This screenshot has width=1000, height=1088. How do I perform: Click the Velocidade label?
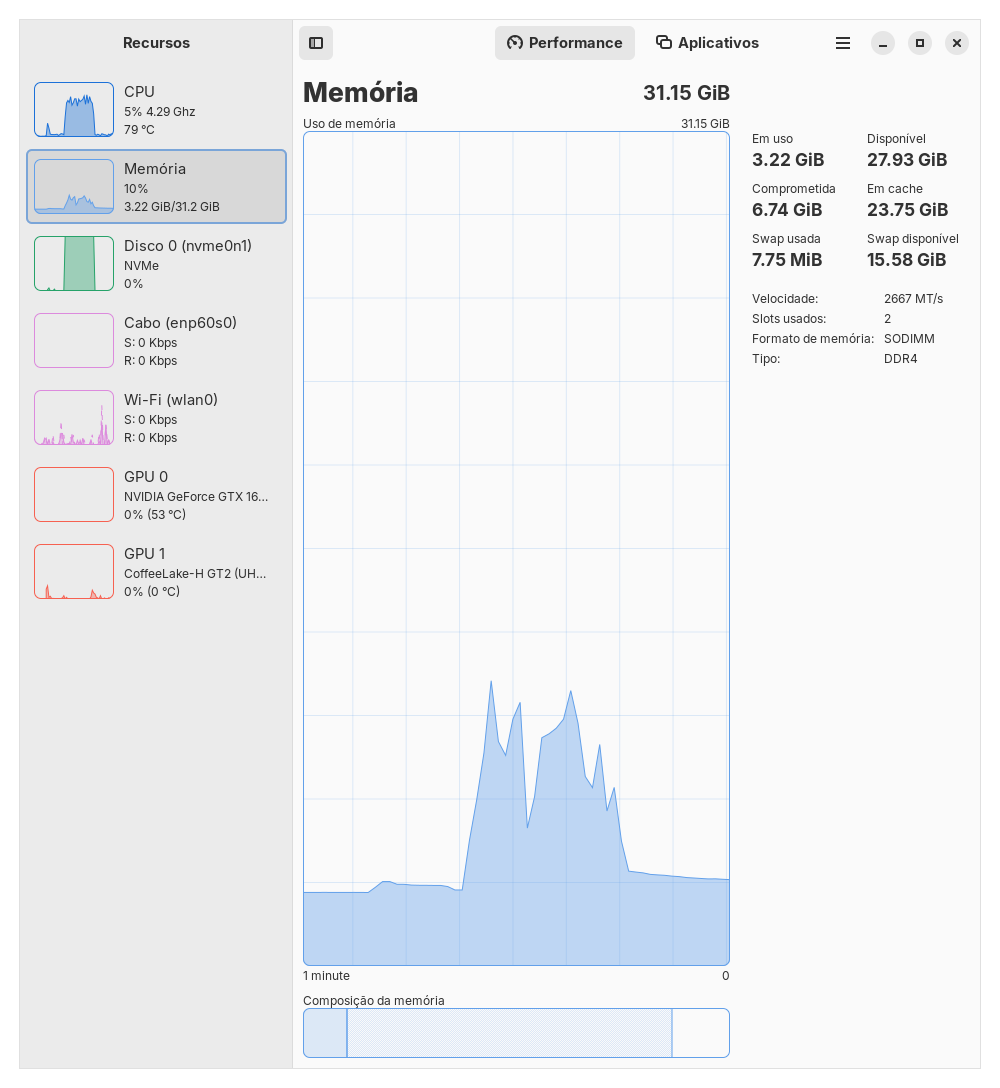coord(785,299)
